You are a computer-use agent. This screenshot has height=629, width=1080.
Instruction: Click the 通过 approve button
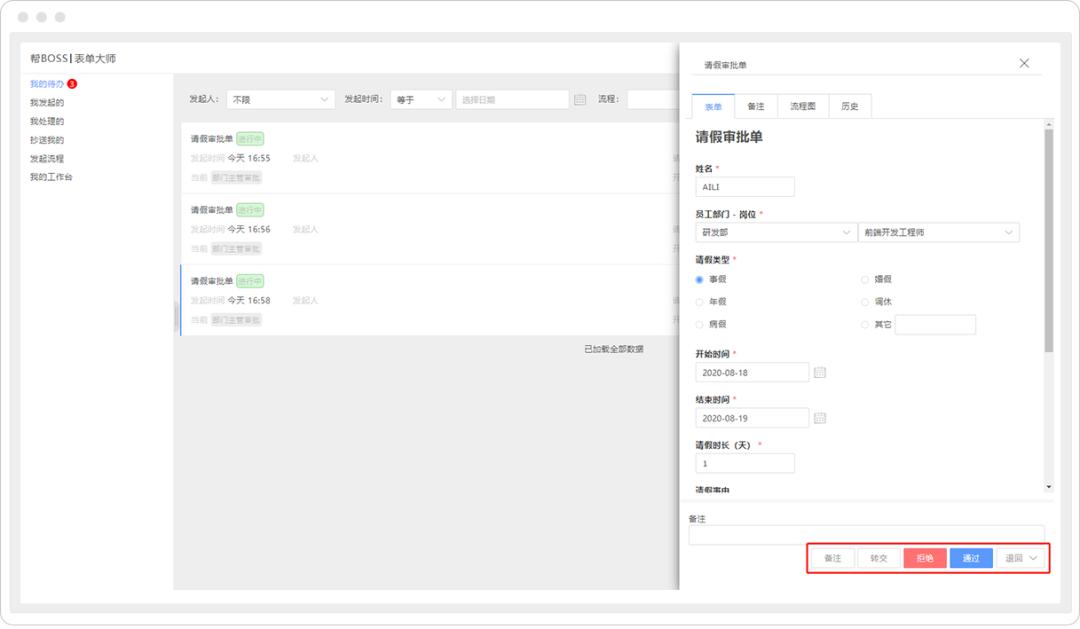pos(971,558)
